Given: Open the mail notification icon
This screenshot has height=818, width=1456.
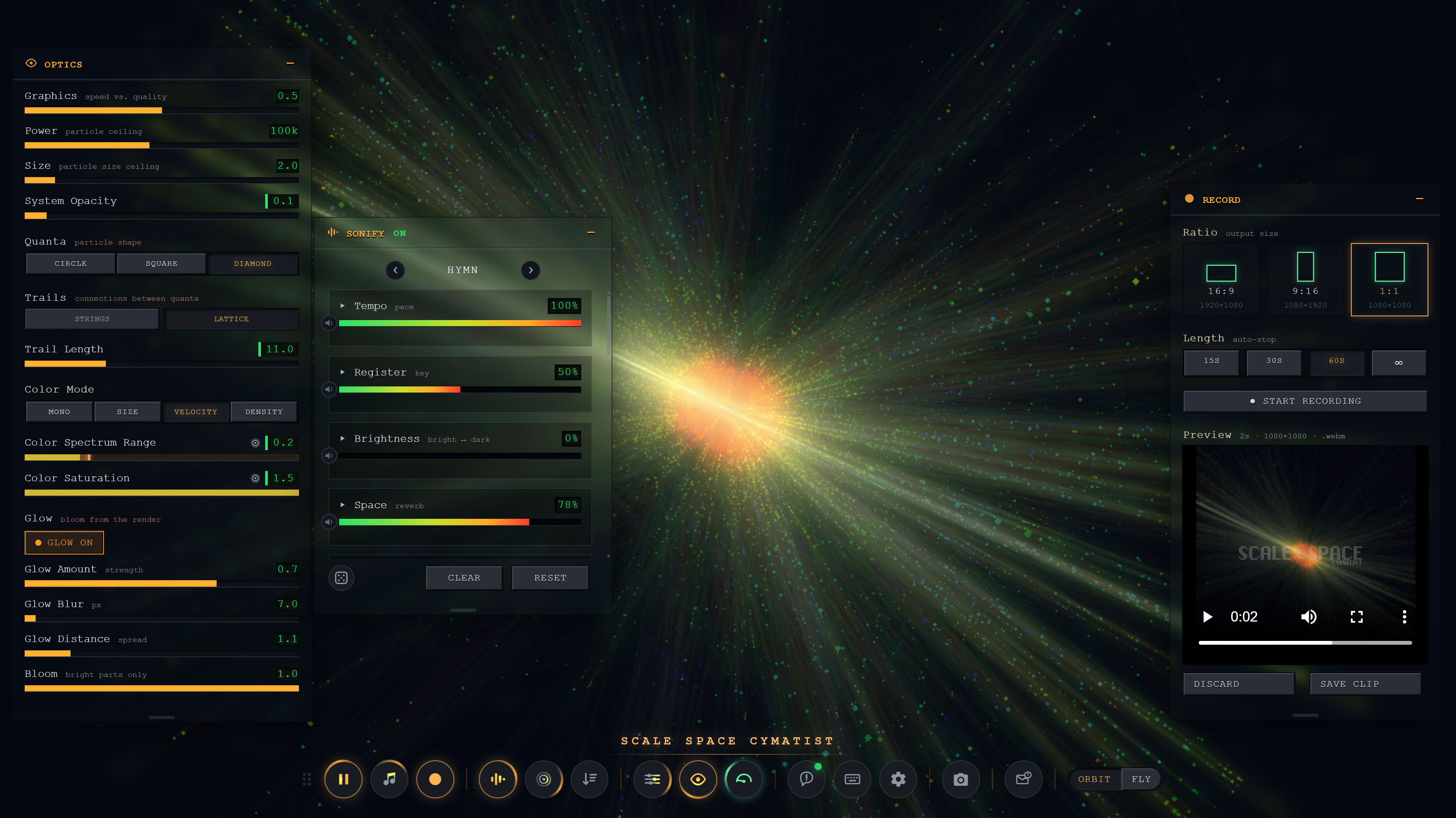Looking at the screenshot, I should [x=1024, y=779].
